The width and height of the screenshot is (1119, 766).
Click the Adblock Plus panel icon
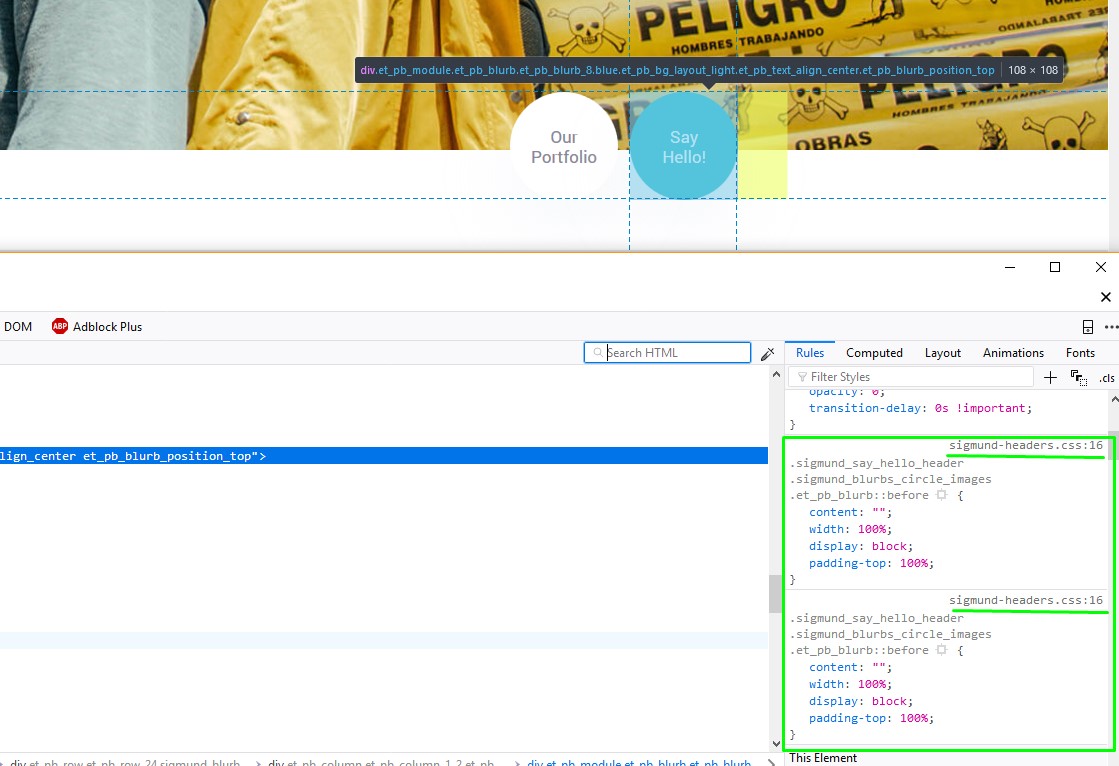60,326
